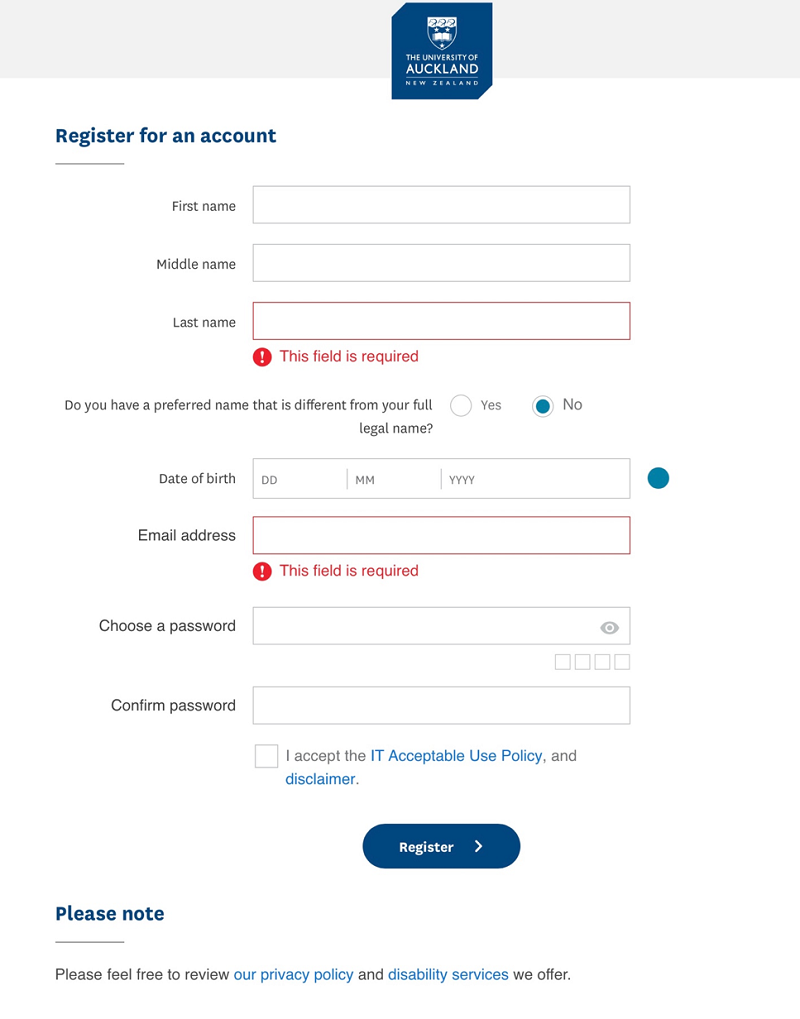Click the year YYYY field
This screenshot has height=1019, width=800.
534,479
